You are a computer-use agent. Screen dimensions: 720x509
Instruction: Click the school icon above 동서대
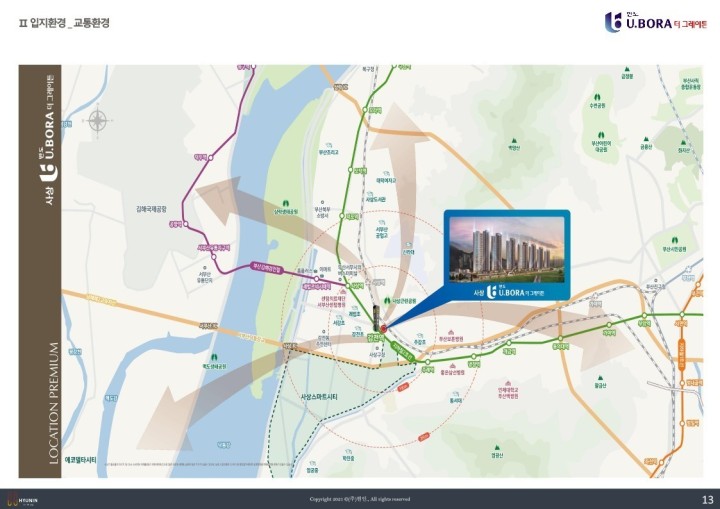455,394
